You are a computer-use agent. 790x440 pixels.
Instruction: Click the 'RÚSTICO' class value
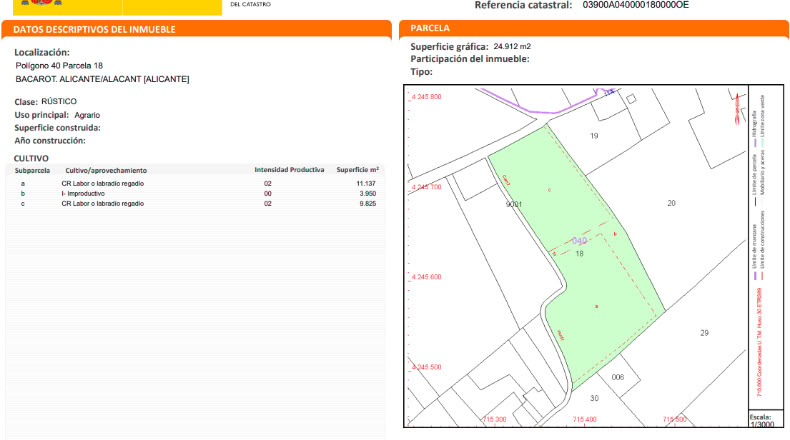pyautogui.click(x=59, y=101)
